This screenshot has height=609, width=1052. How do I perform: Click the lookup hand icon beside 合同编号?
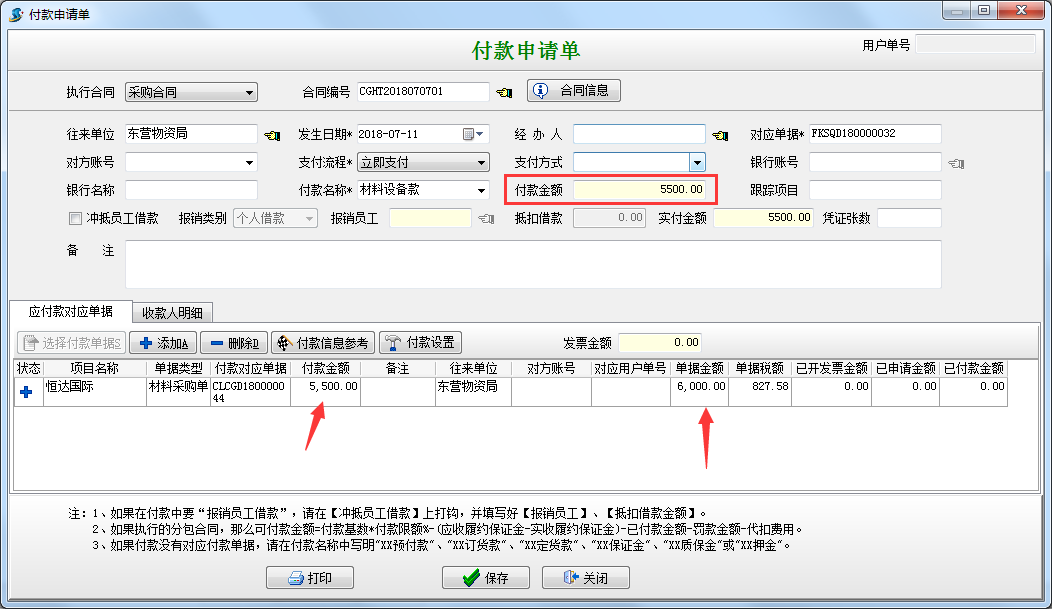click(x=505, y=93)
